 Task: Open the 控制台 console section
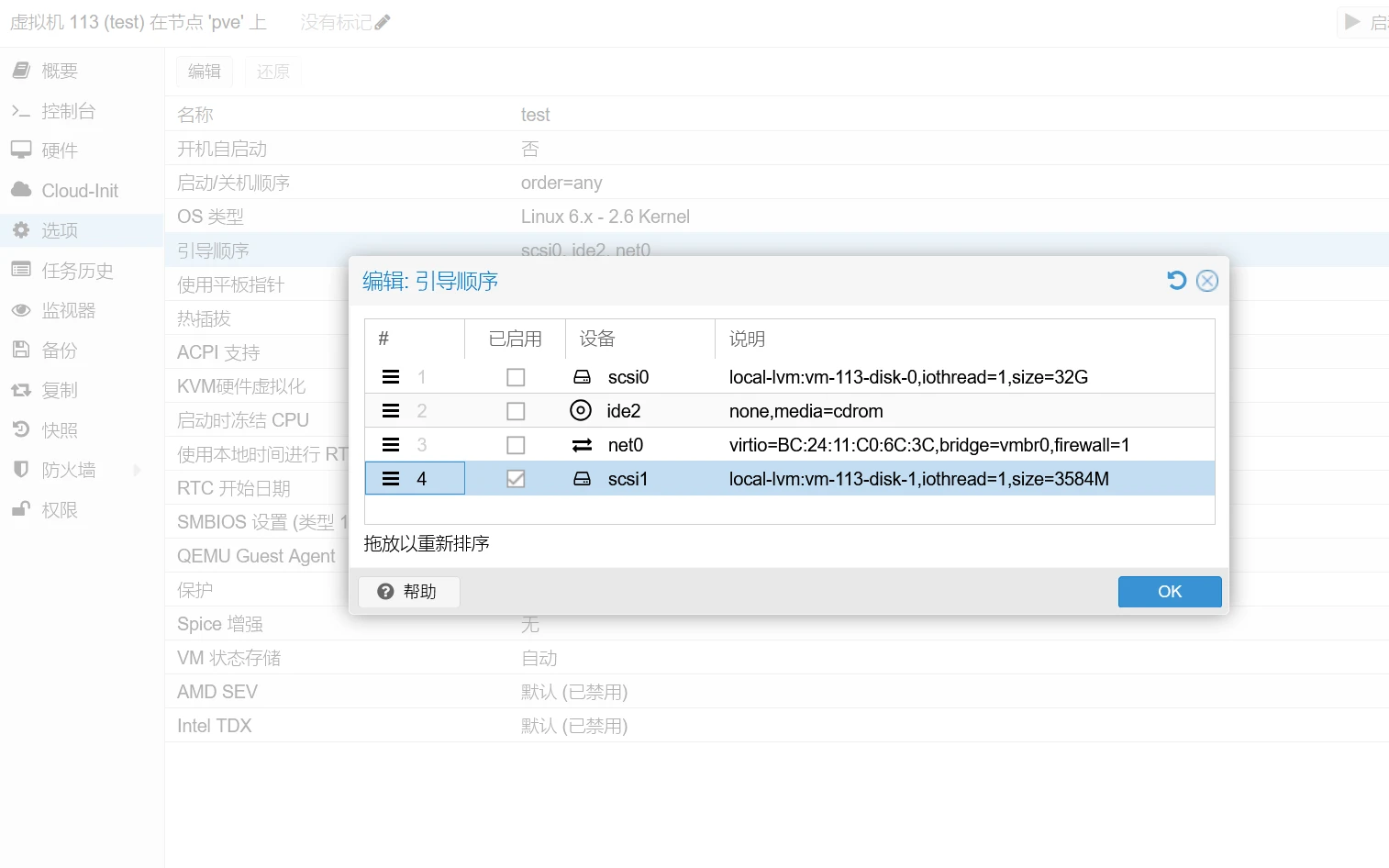pos(81,111)
